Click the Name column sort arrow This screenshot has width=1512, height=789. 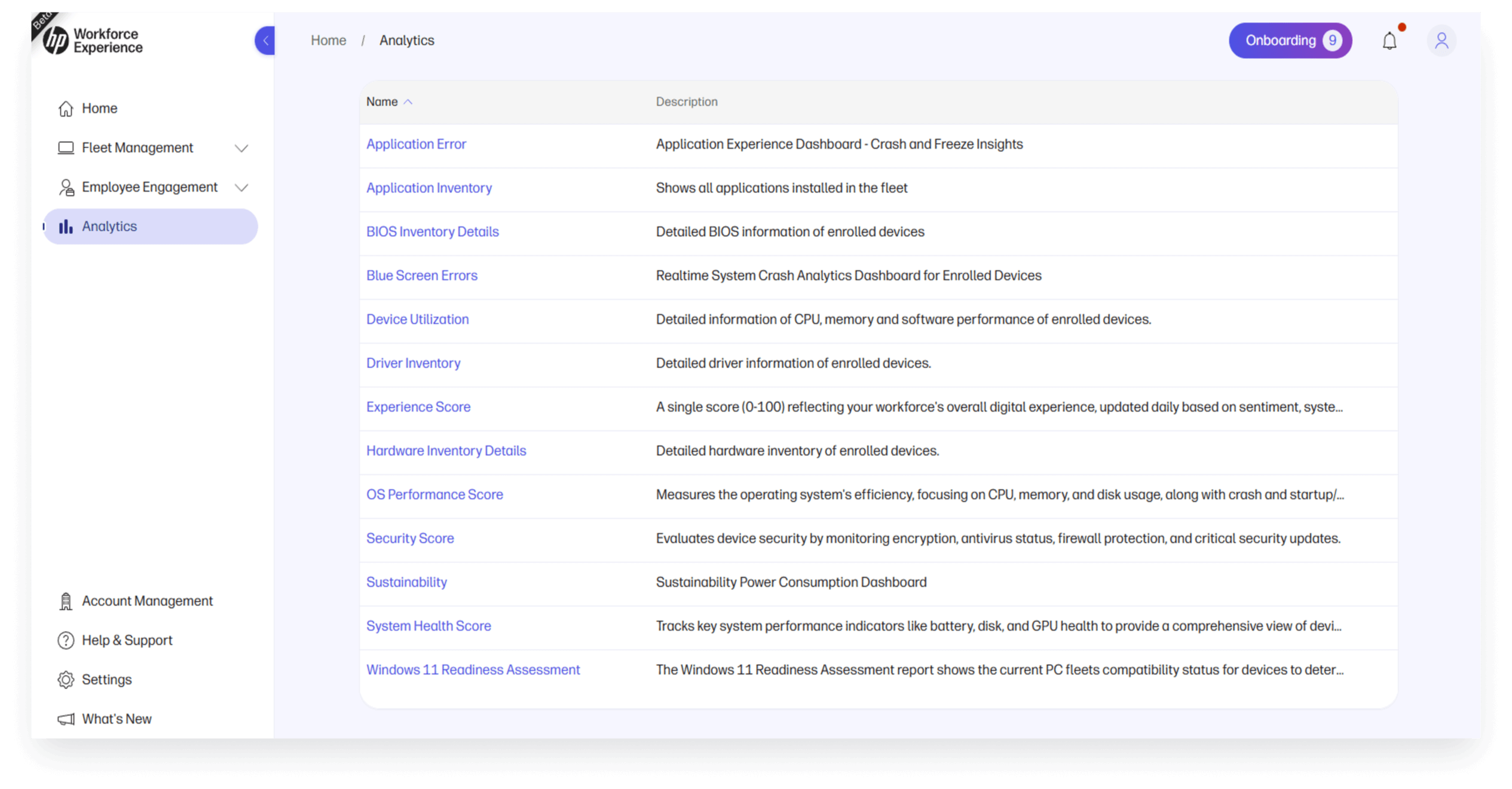point(408,102)
